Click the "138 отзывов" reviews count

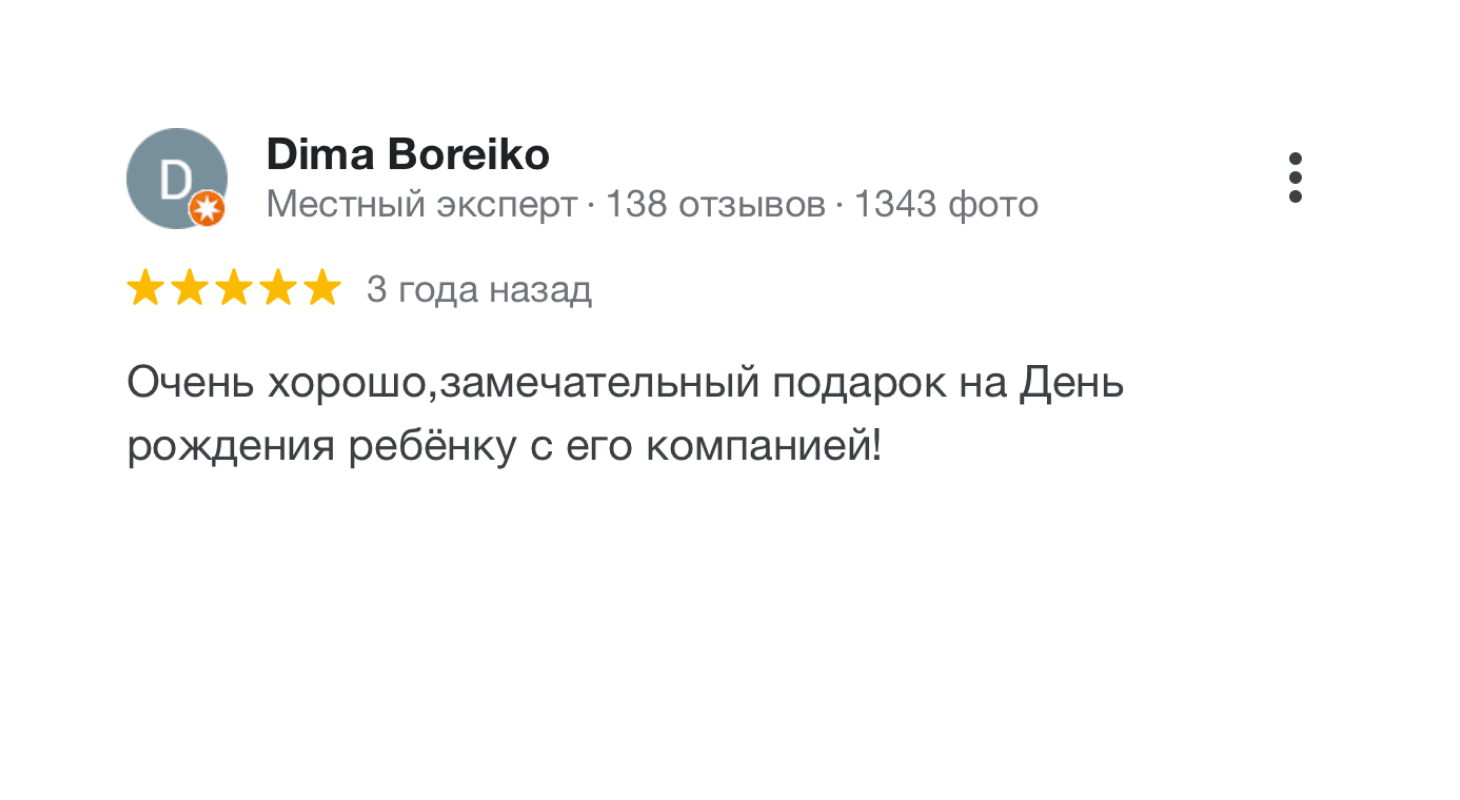715,205
